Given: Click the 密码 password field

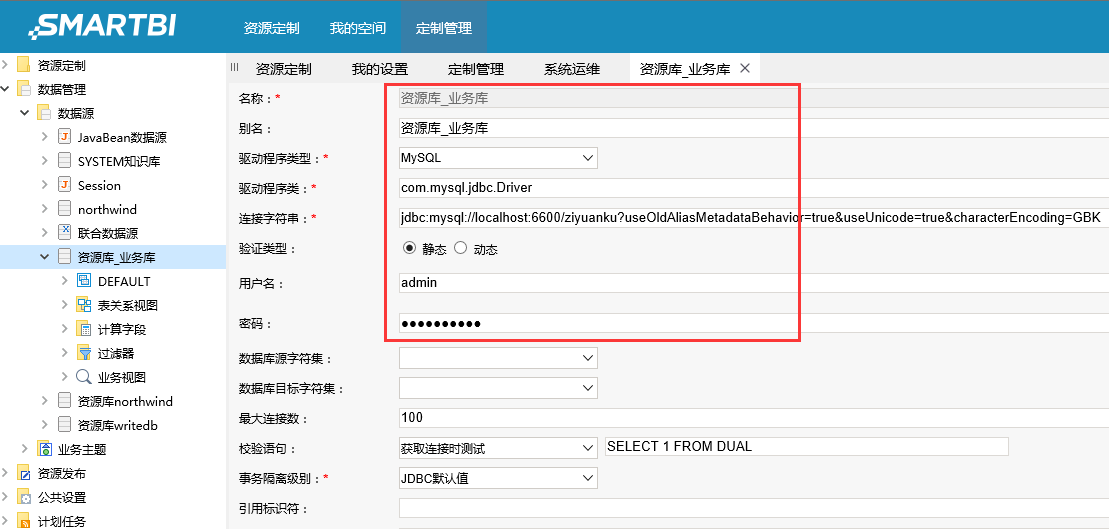Looking at the screenshot, I should coord(754,323).
